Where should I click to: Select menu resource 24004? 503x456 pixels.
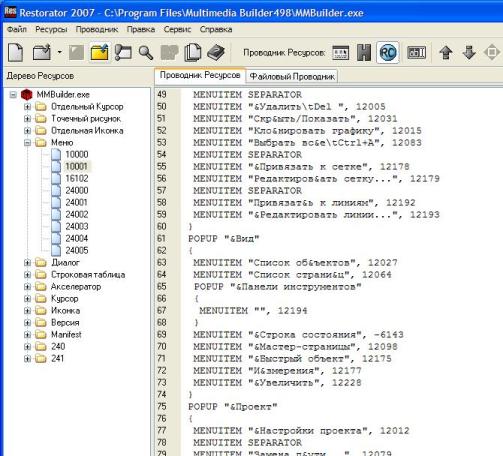77,238
